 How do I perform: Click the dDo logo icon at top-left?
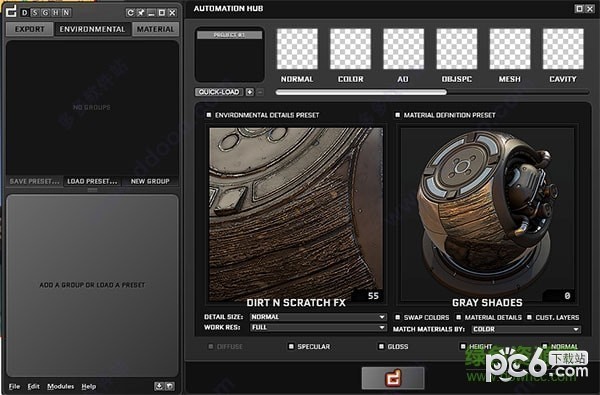11,11
